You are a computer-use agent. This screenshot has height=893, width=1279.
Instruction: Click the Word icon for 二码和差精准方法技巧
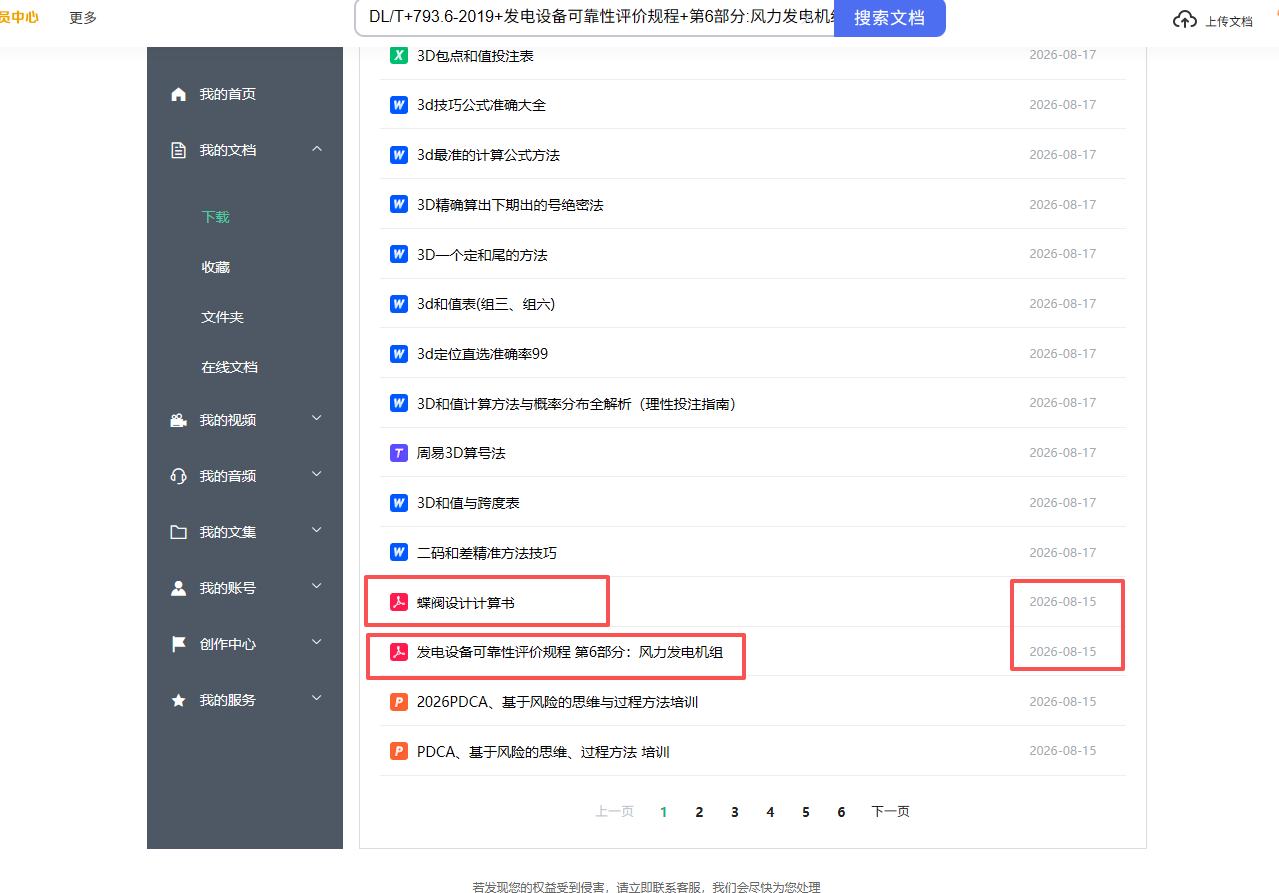399,552
